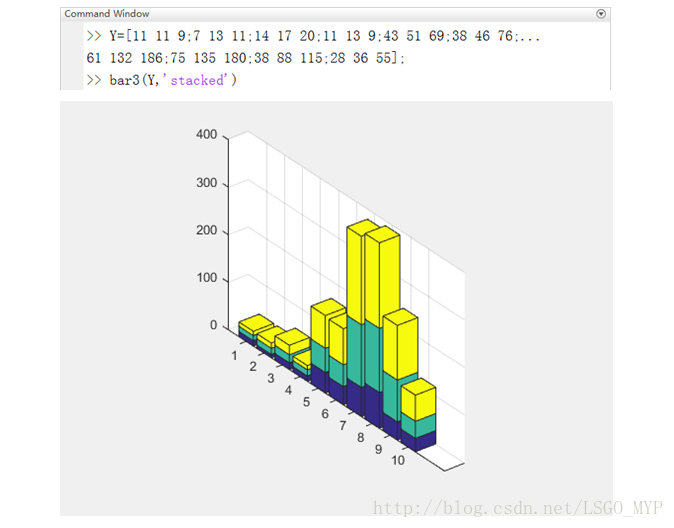674x528 pixels.
Task: Select the green segment of bar 7
Action: pyautogui.click(x=355, y=353)
